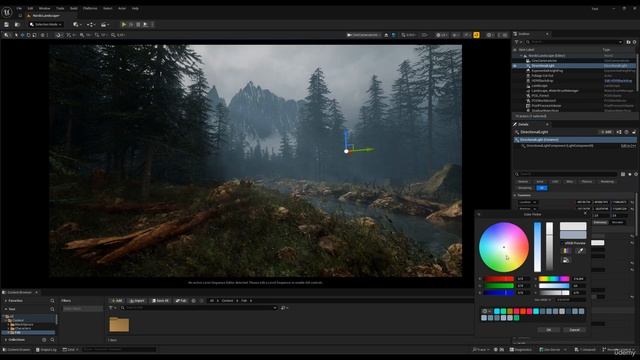Pick a color with the eyedropper in Color Picker
Viewport: 640px width, 360px height.
(580, 251)
